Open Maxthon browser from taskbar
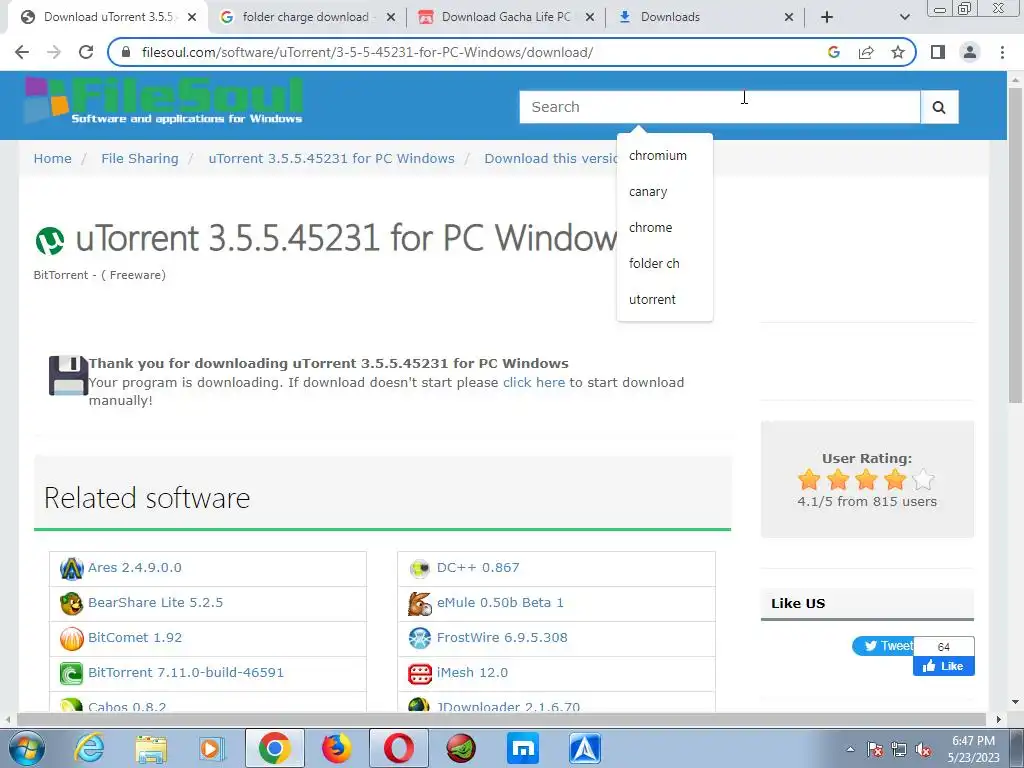 pyautogui.click(x=523, y=748)
